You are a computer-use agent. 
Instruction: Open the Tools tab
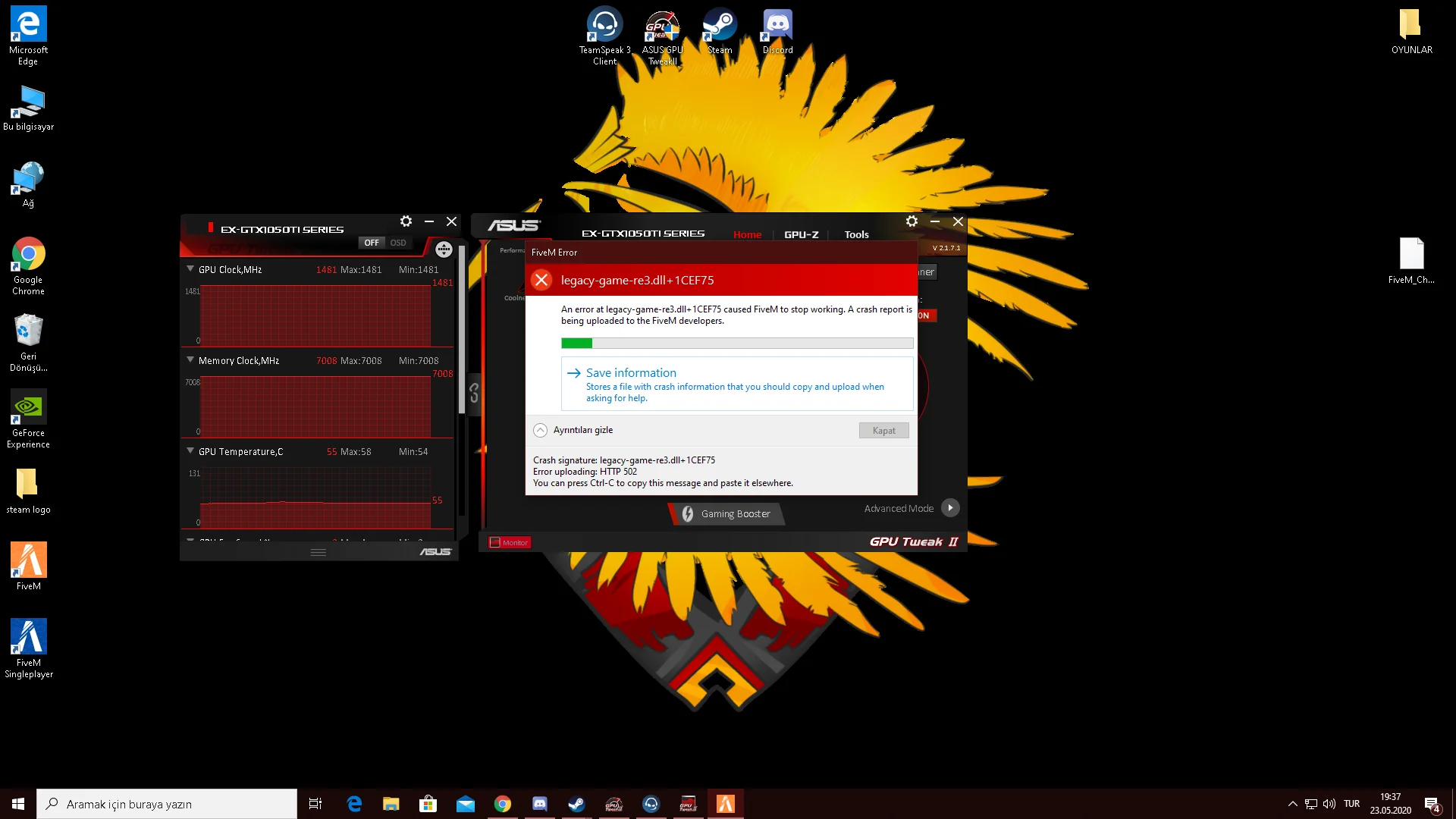point(856,234)
